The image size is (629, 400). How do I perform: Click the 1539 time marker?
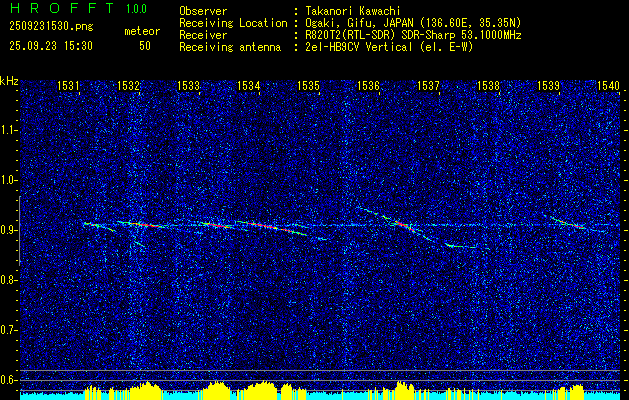pos(548,85)
